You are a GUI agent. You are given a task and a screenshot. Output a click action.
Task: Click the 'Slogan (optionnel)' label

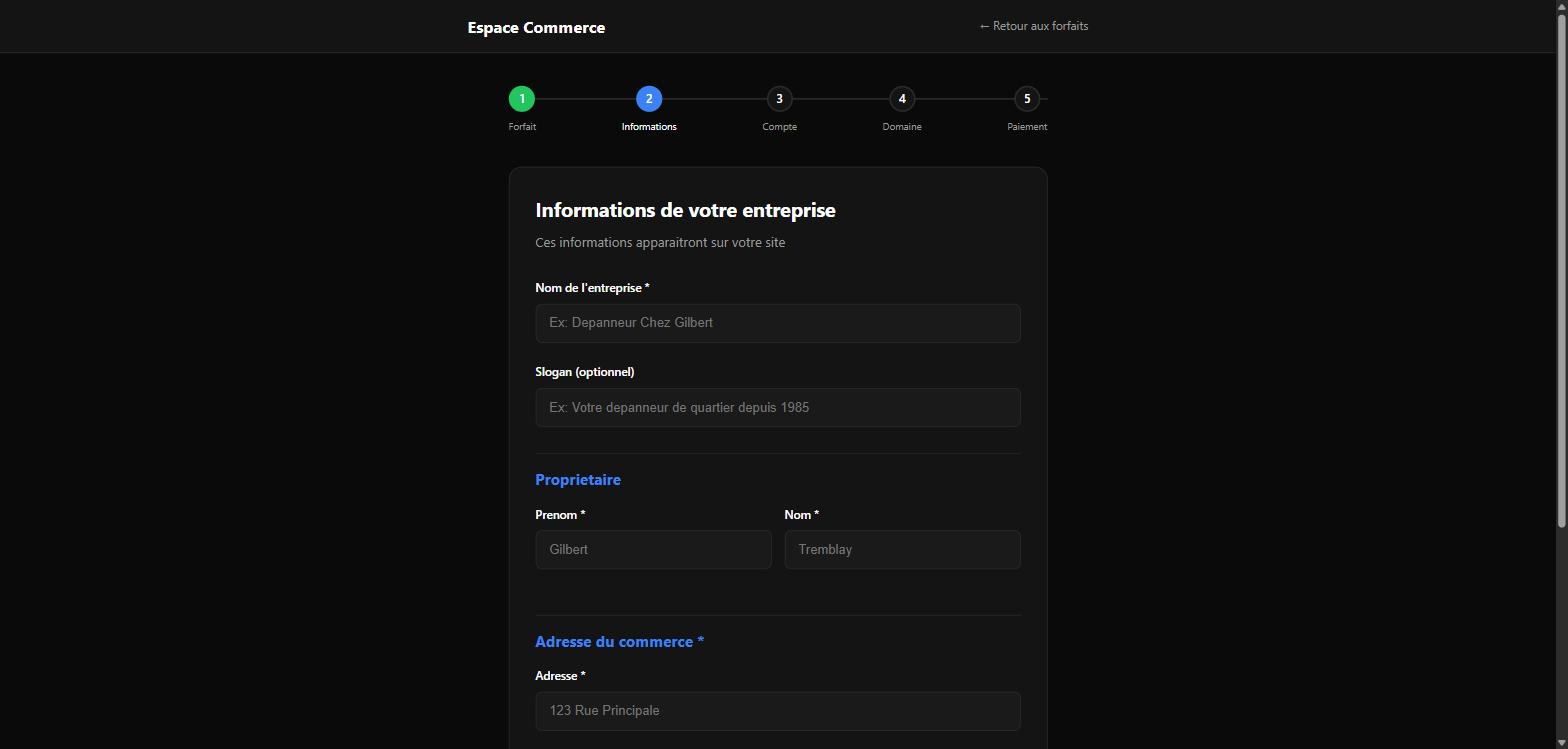[x=584, y=372]
